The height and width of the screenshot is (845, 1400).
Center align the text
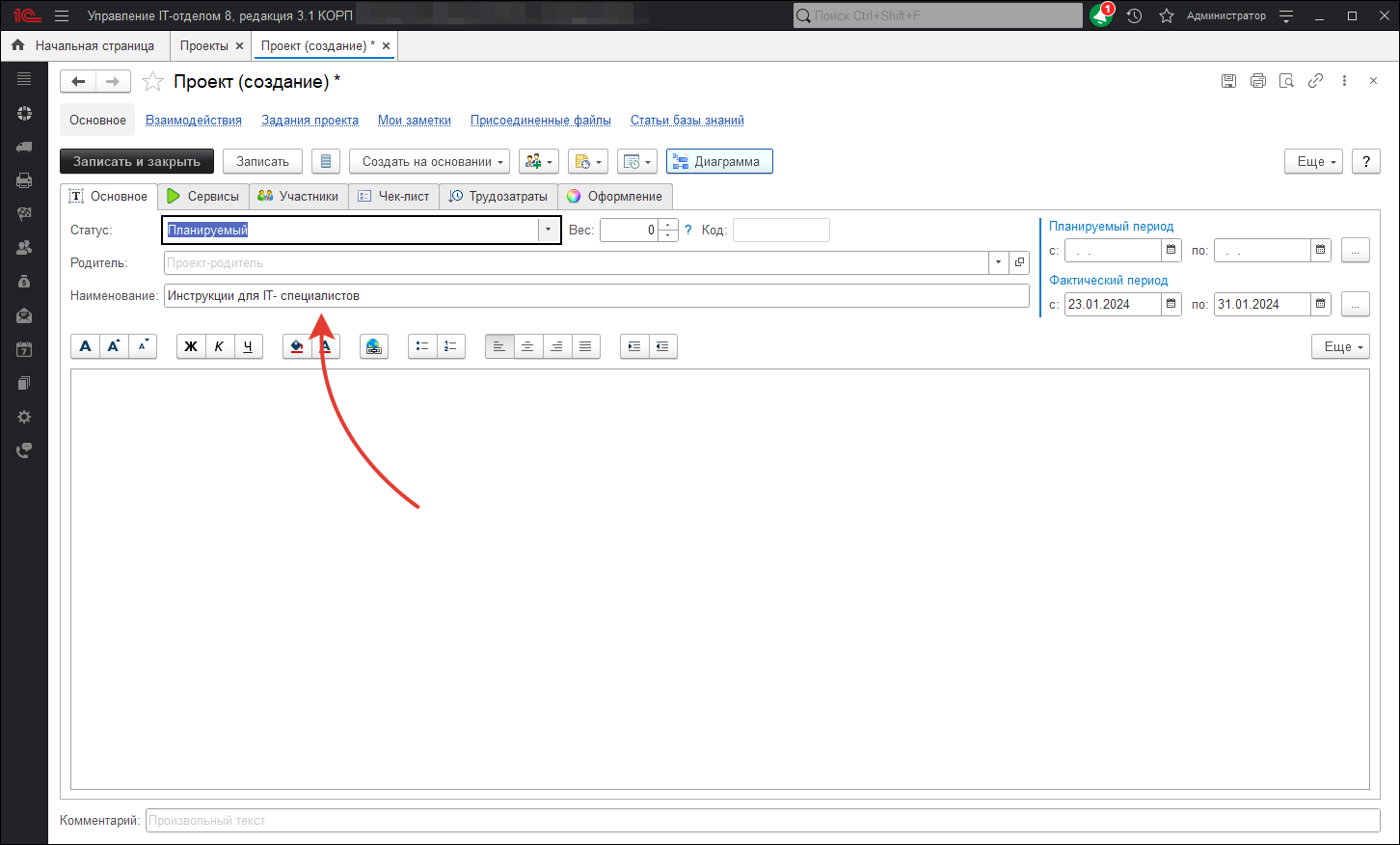point(527,346)
